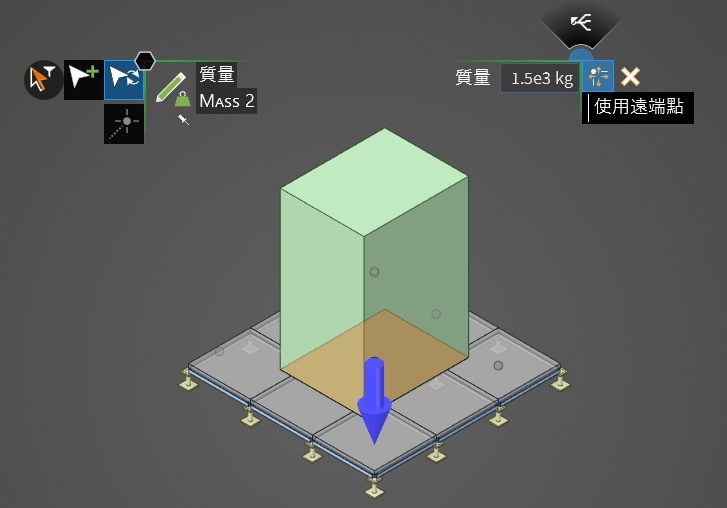Select the add-to-selection cursor tool
727x508 pixels.
tap(83, 80)
